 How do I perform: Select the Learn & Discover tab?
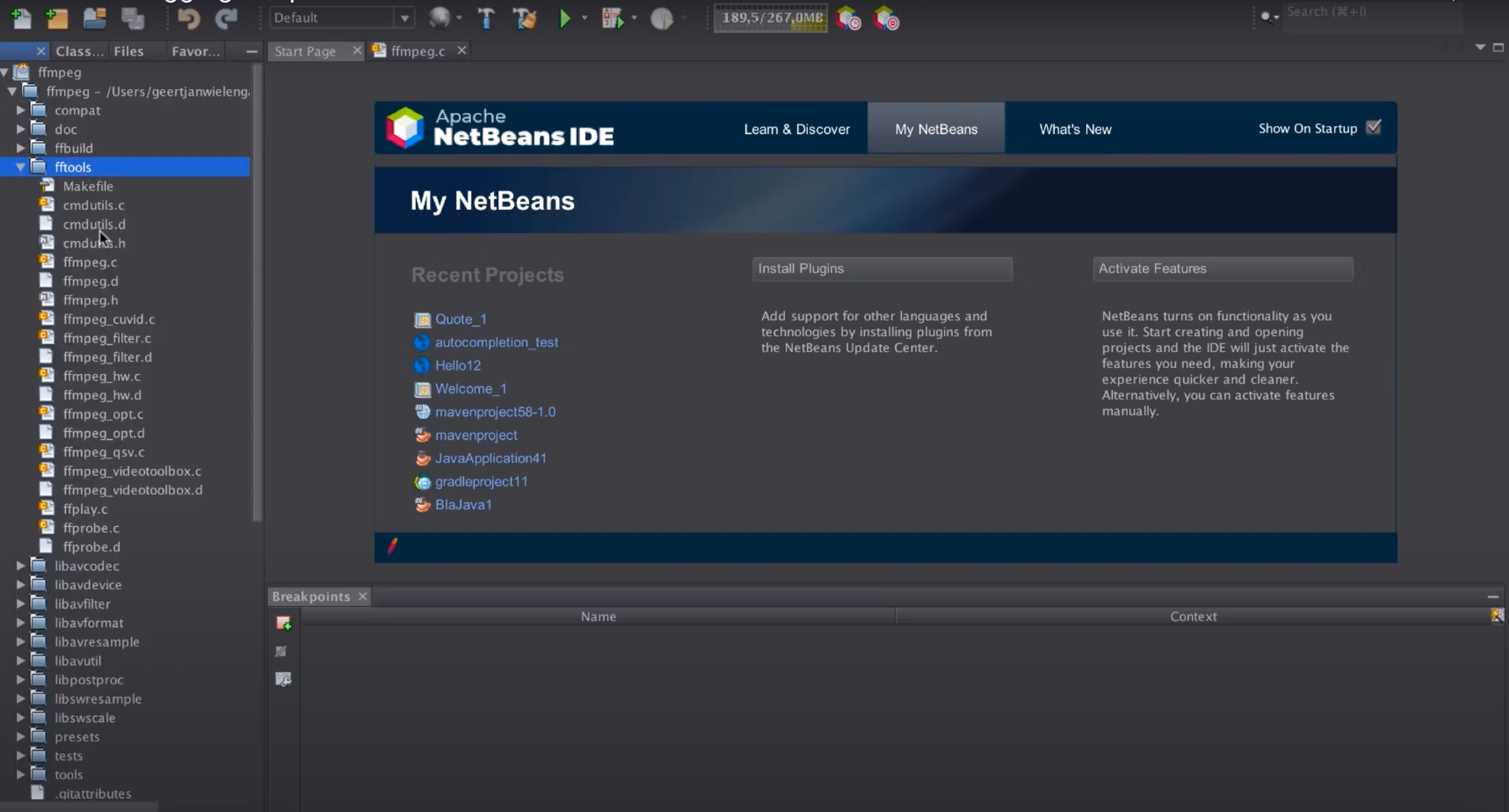[x=797, y=129]
